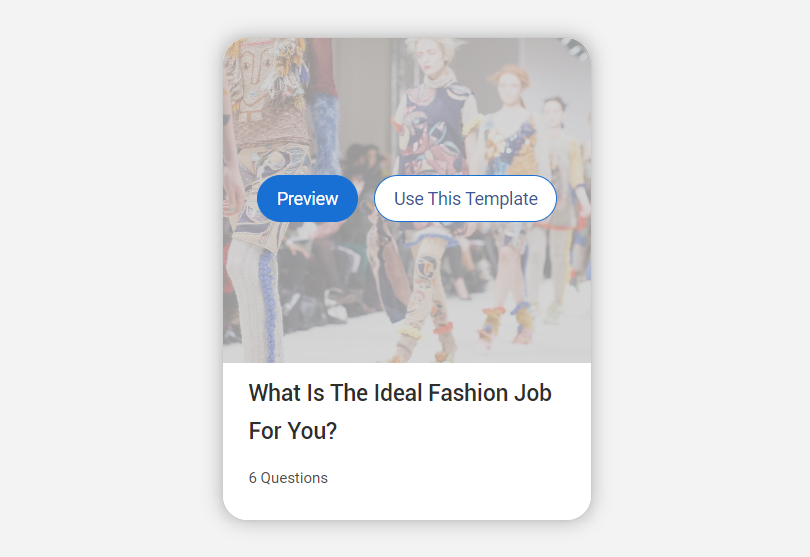The height and width of the screenshot is (557, 810).
Task: Click the "Template" word in the outlined button
Action: pos(502,199)
